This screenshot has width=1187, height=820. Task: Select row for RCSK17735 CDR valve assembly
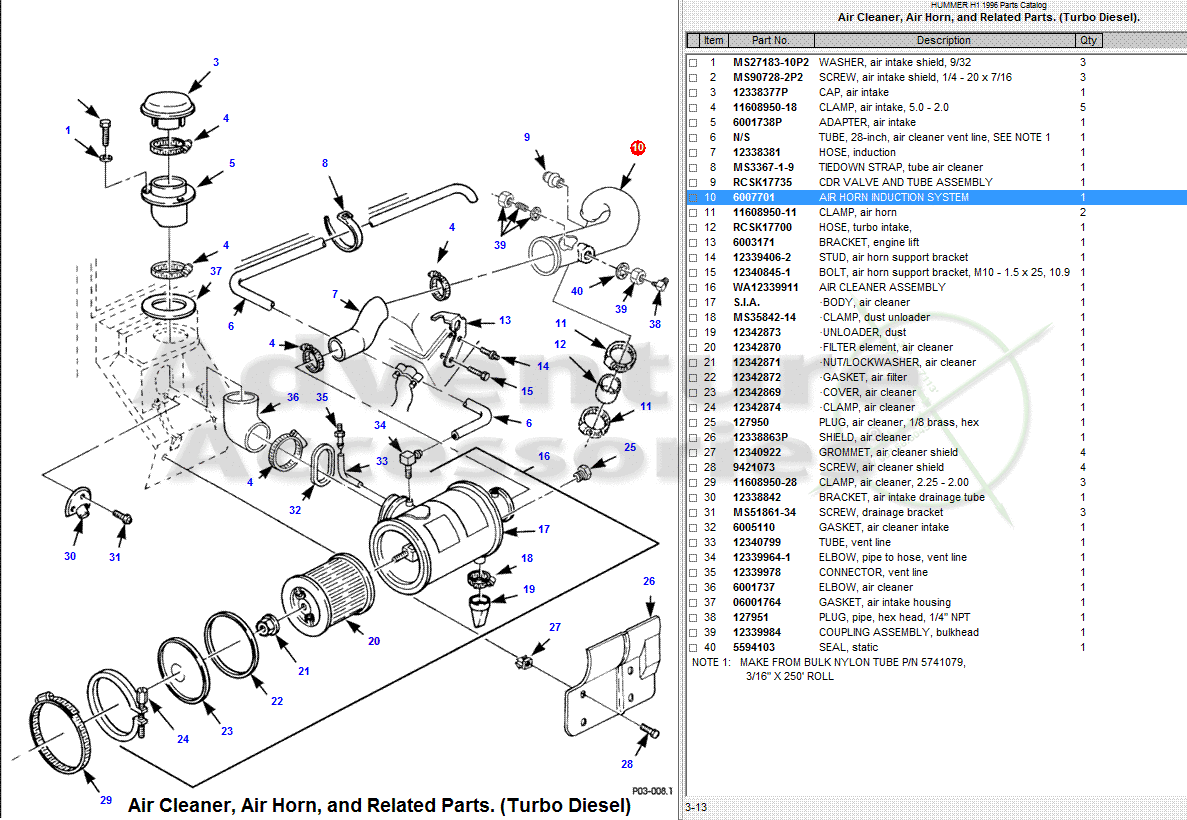point(762,182)
